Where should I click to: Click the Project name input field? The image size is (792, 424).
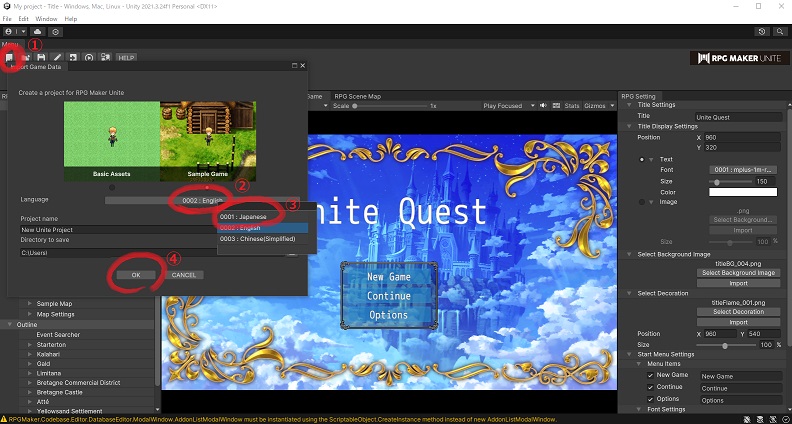119,229
